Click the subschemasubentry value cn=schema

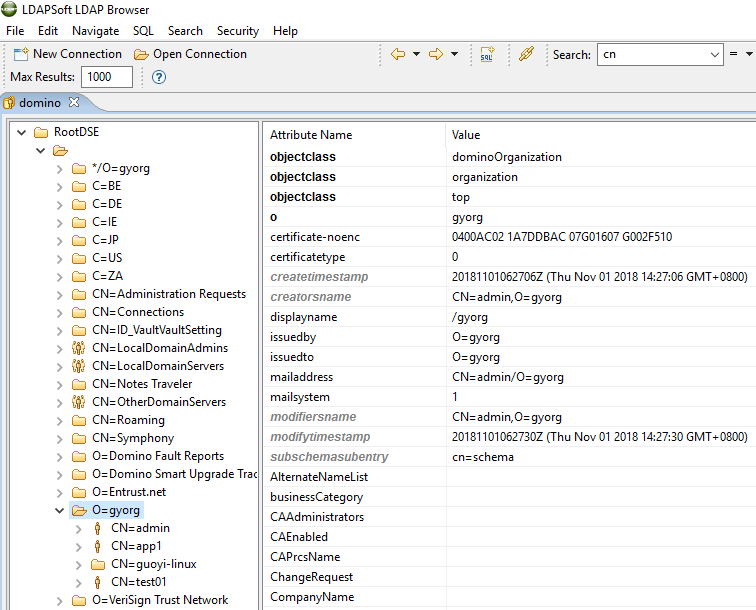pyautogui.click(x=483, y=457)
